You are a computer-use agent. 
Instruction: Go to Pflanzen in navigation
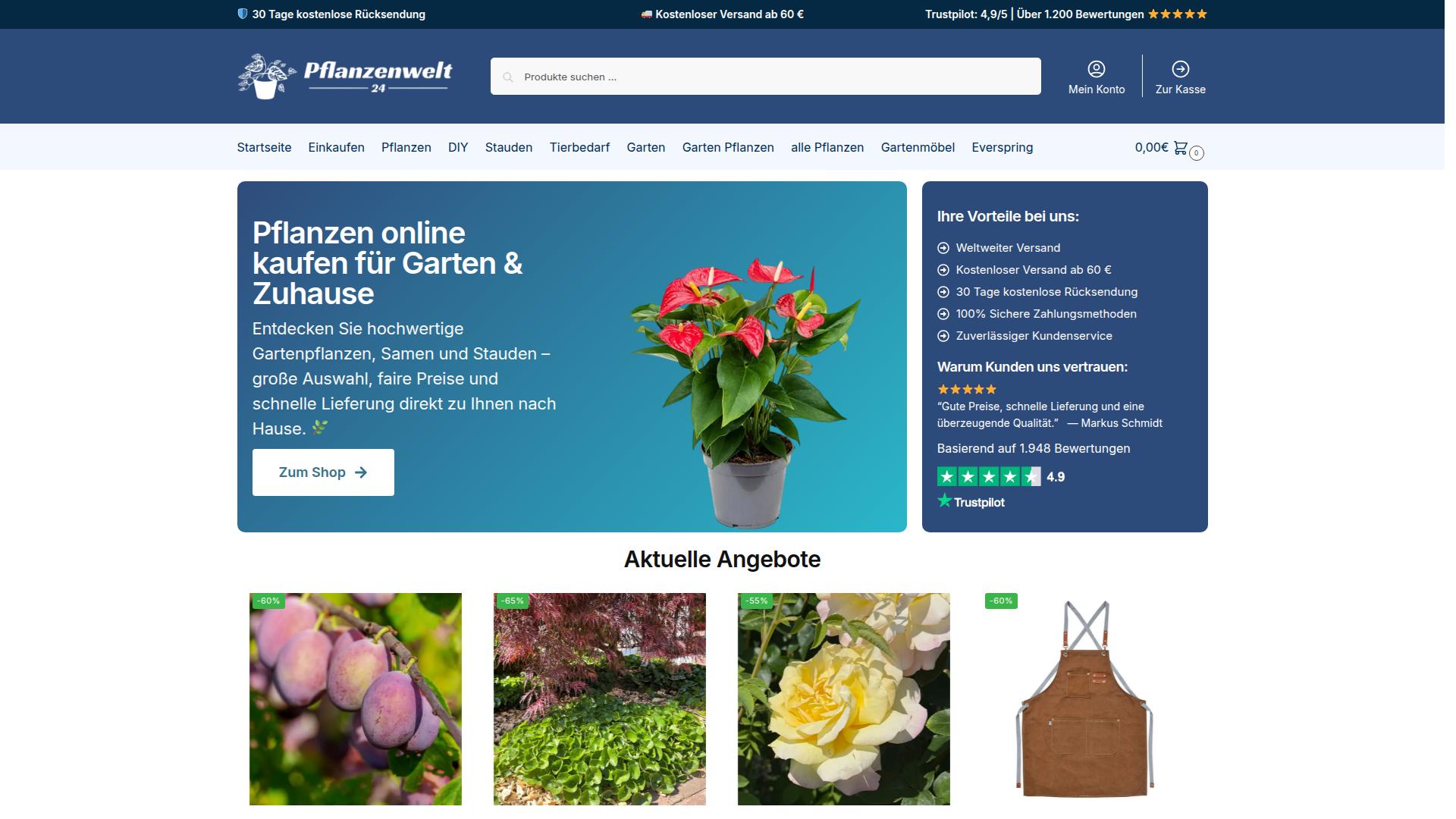tap(406, 147)
